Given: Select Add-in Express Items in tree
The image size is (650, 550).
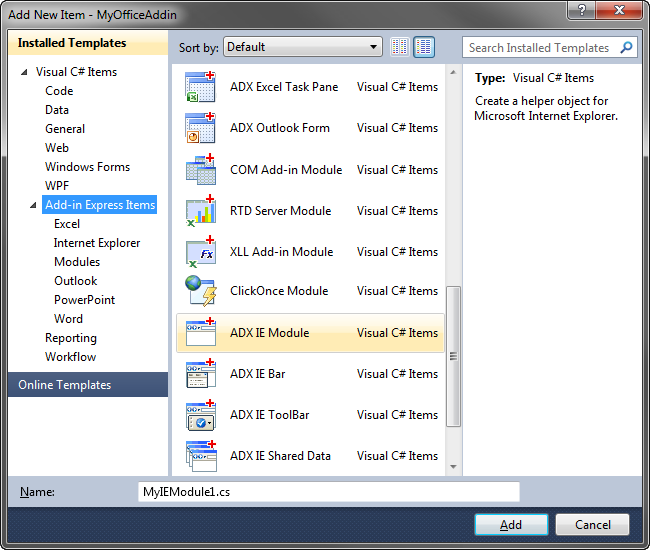Looking at the screenshot, I should click(100, 205).
